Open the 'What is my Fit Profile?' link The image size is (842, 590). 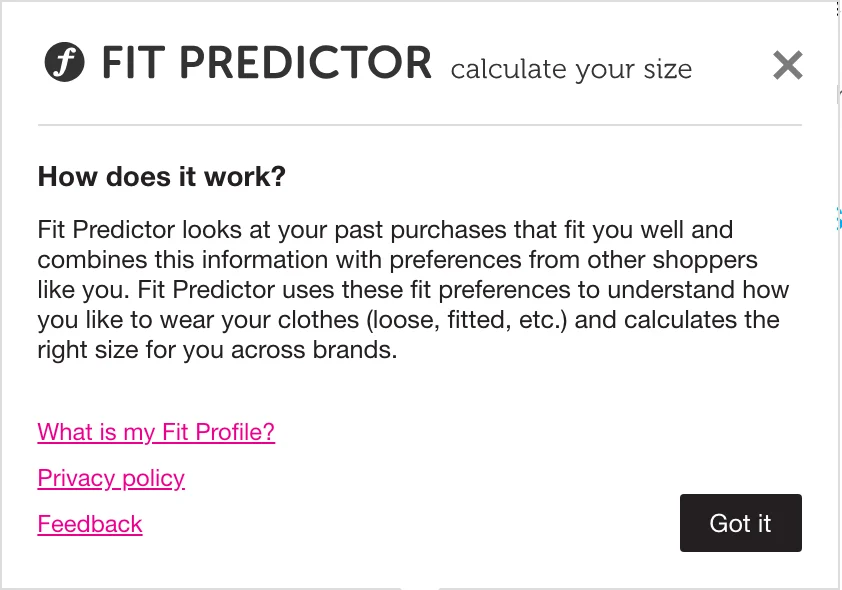point(156,432)
